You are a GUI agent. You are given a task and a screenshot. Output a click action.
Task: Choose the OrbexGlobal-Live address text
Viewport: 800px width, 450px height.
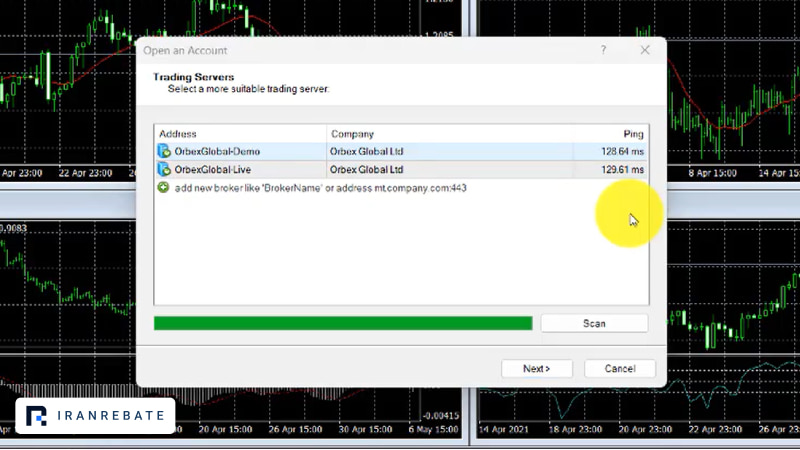point(213,169)
